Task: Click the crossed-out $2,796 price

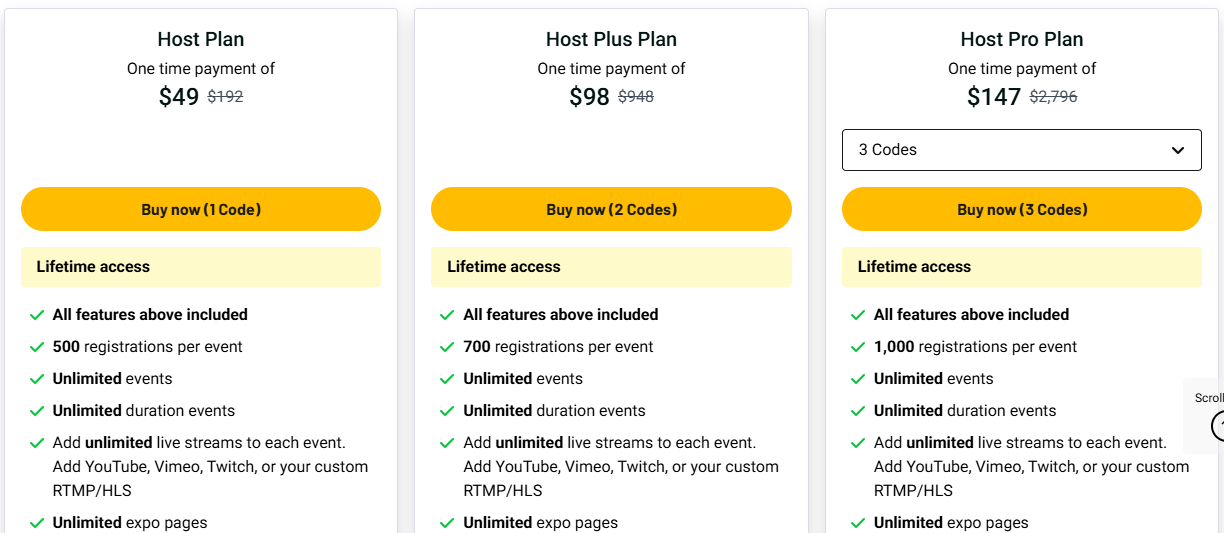Action: [1053, 97]
